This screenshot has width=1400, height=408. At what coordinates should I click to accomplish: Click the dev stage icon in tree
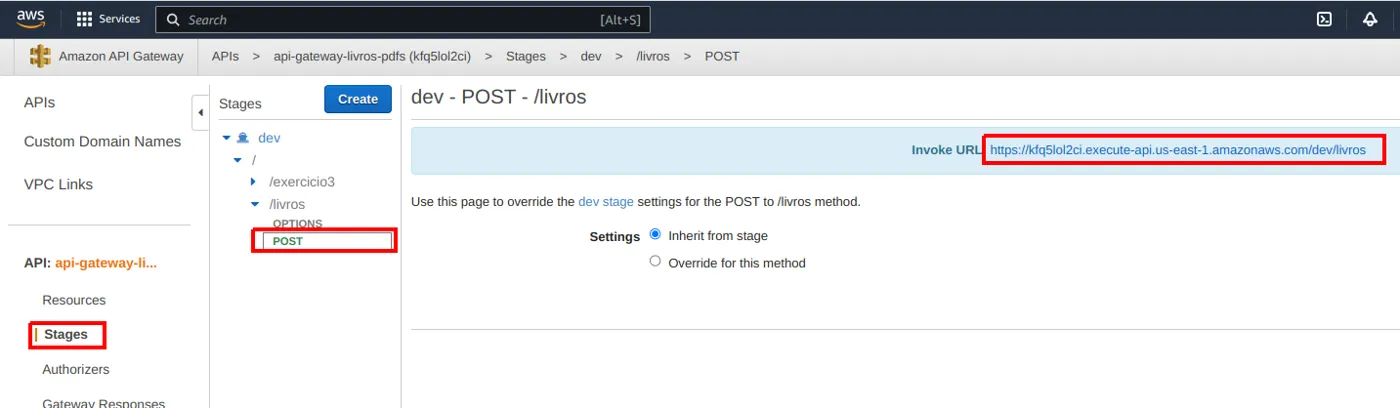coord(243,138)
